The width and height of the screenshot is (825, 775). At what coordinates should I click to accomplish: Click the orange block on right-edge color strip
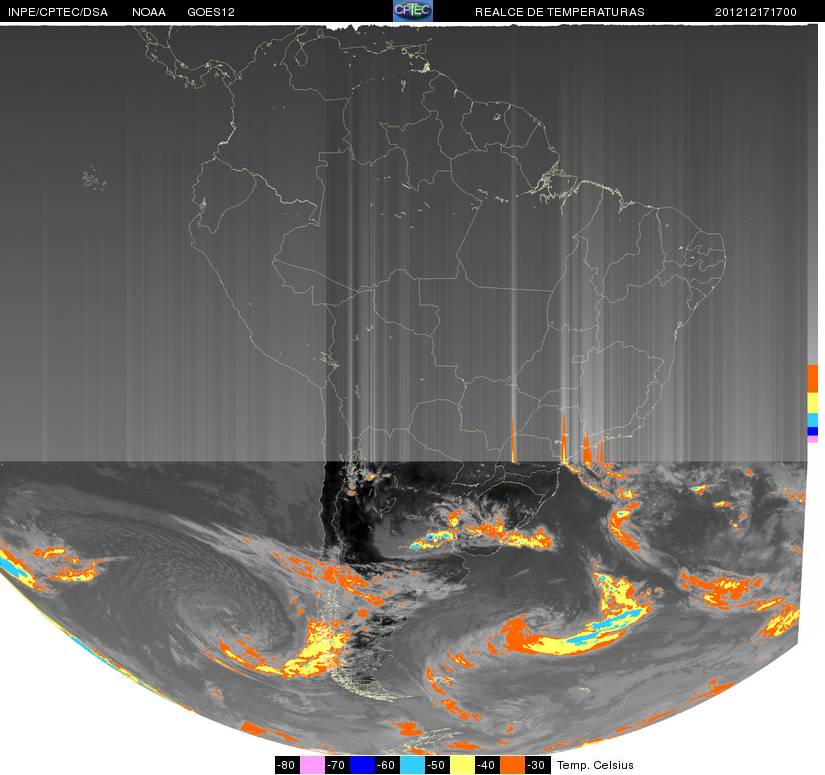(812, 378)
